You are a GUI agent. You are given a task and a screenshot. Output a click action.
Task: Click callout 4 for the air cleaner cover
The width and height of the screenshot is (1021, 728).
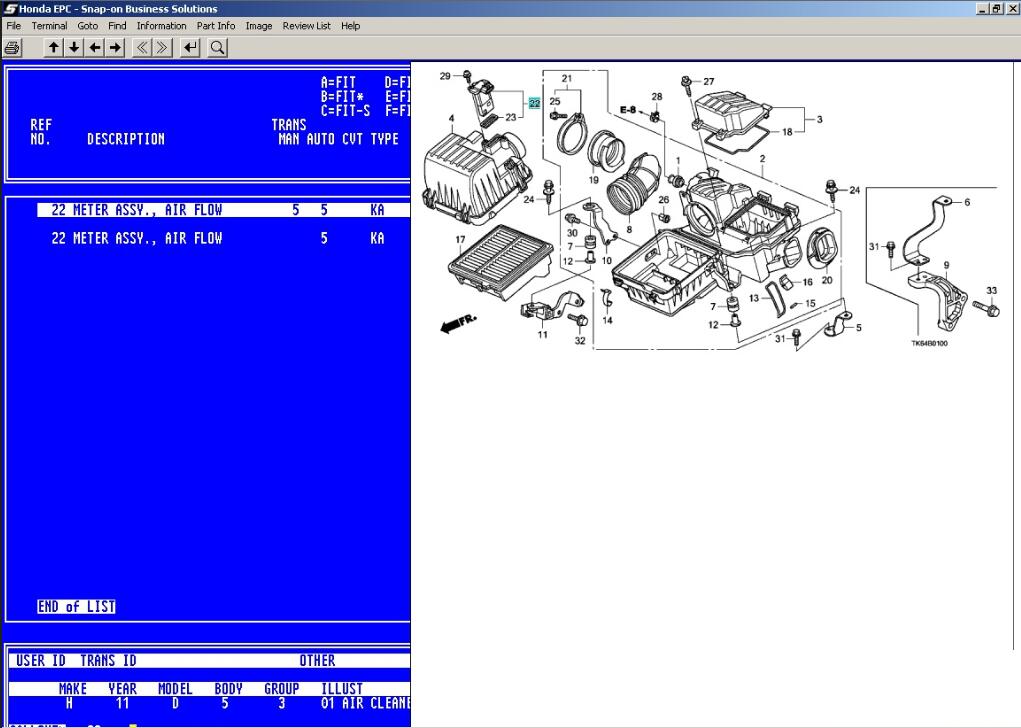451,119
